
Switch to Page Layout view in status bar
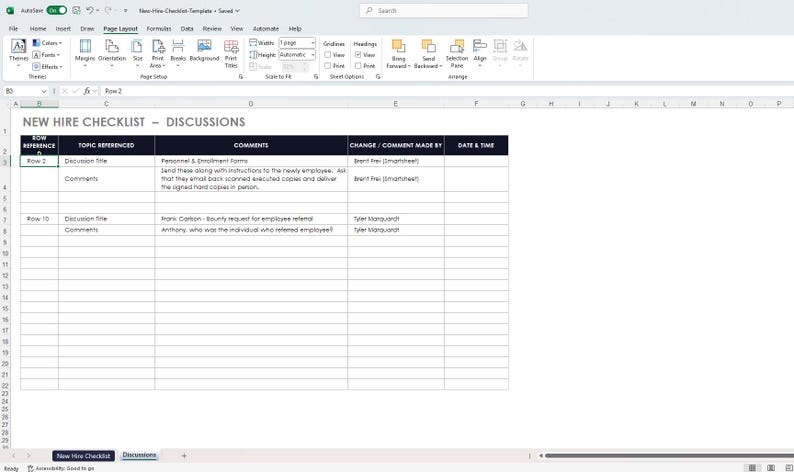click(771, 467)
